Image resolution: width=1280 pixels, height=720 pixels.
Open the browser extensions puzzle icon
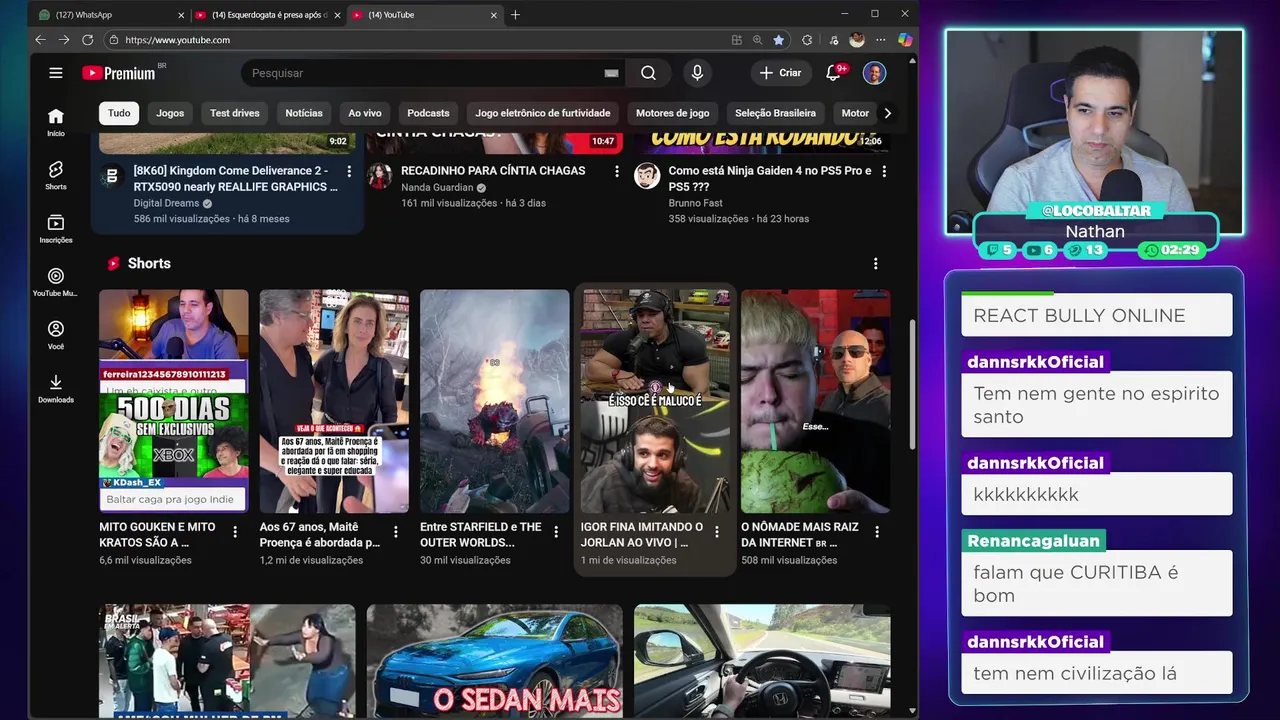click(x=807, y=40)
